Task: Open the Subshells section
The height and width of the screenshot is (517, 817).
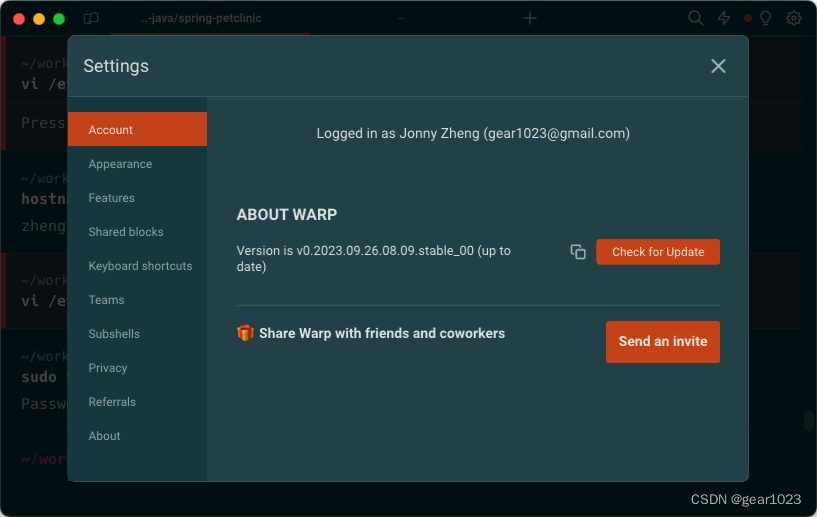Action: (138, 334)
